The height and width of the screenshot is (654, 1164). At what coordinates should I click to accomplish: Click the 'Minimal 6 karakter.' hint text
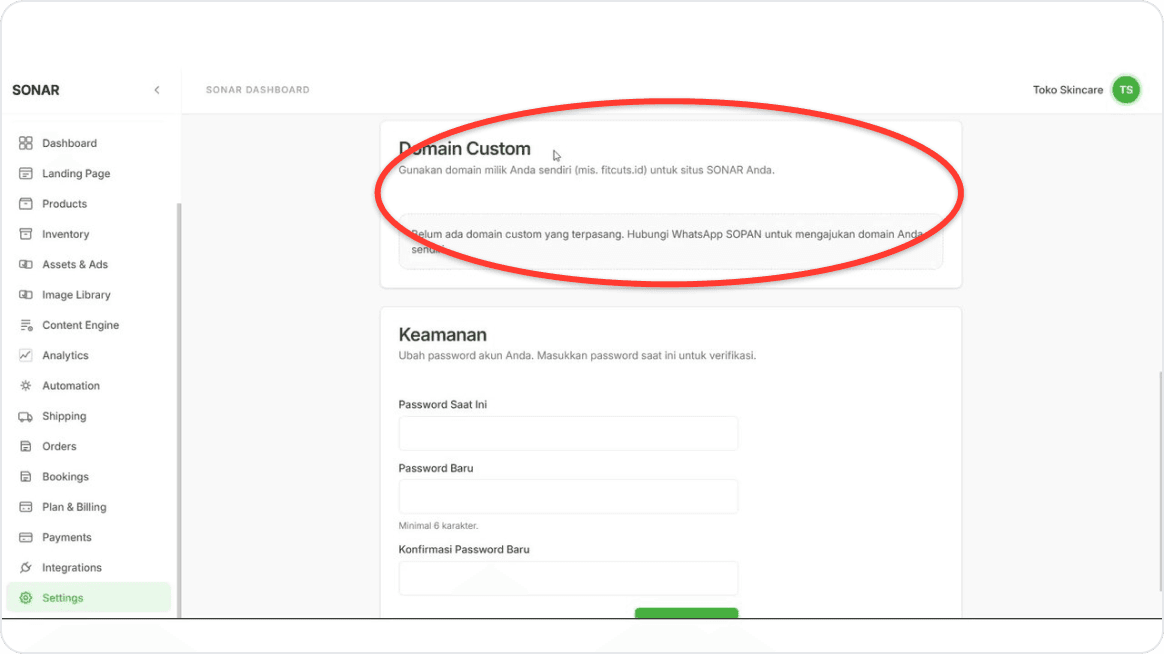pos(438,526)
